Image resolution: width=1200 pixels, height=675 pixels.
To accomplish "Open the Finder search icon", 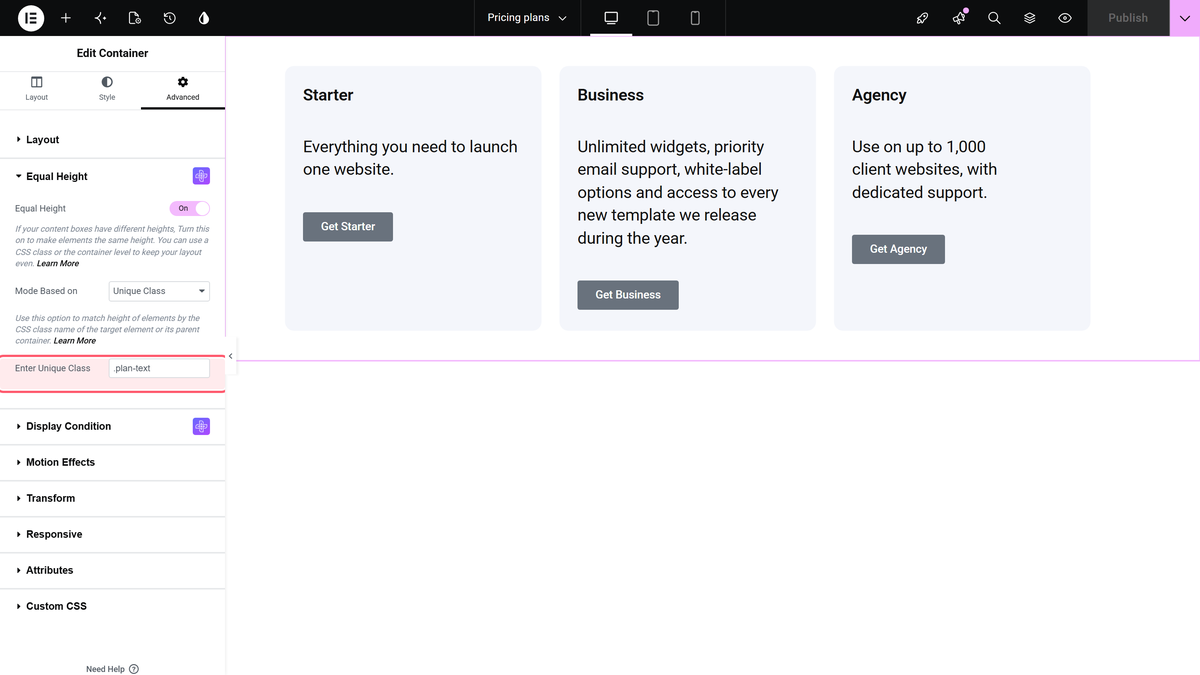I will click(x=994, y=18).
